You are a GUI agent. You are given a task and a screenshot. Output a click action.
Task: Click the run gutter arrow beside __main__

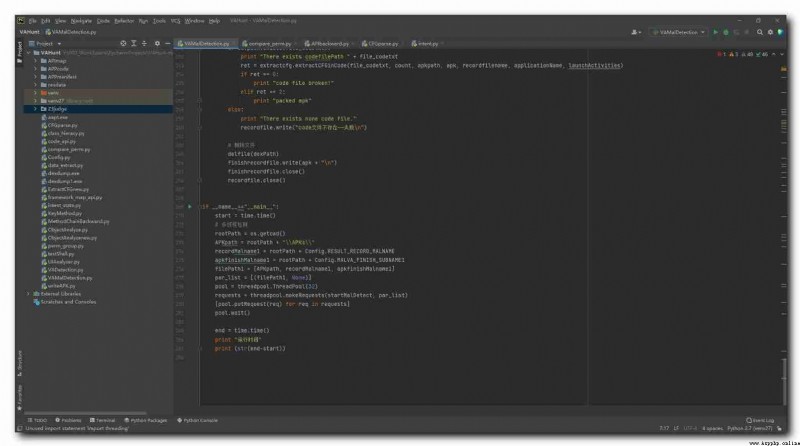[190, 207]
